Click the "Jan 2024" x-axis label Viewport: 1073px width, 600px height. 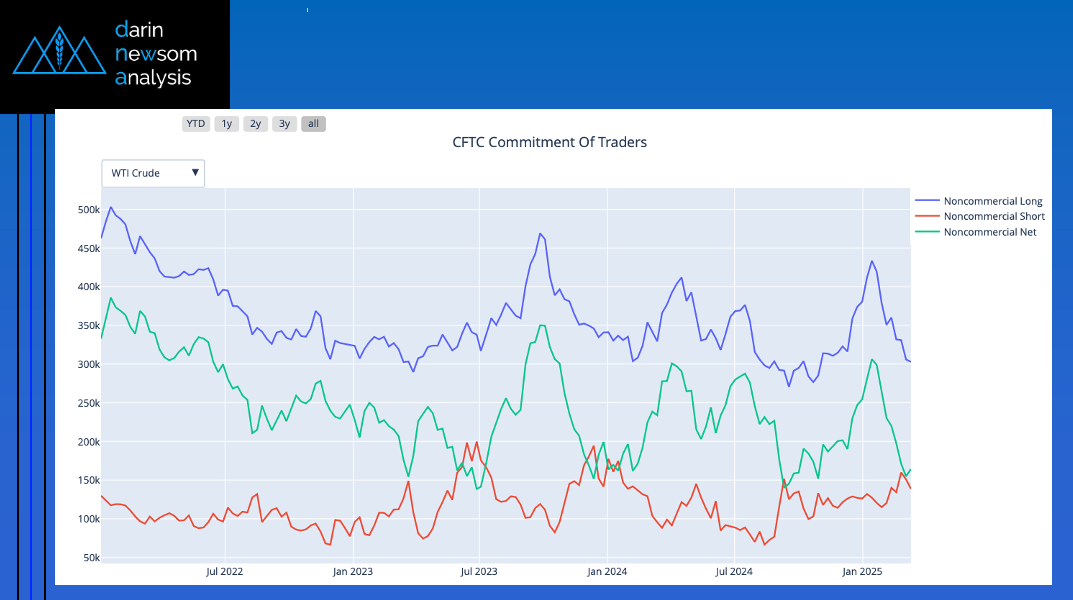point(607,572)
